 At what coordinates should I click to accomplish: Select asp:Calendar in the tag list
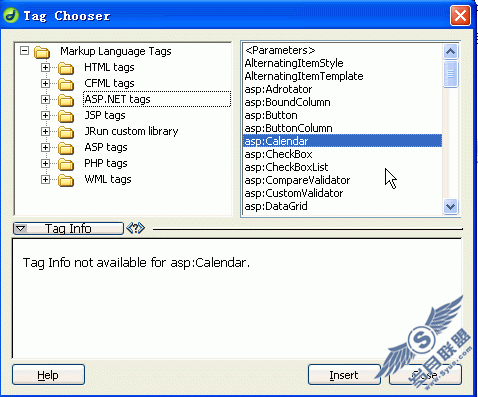point(342,141)
